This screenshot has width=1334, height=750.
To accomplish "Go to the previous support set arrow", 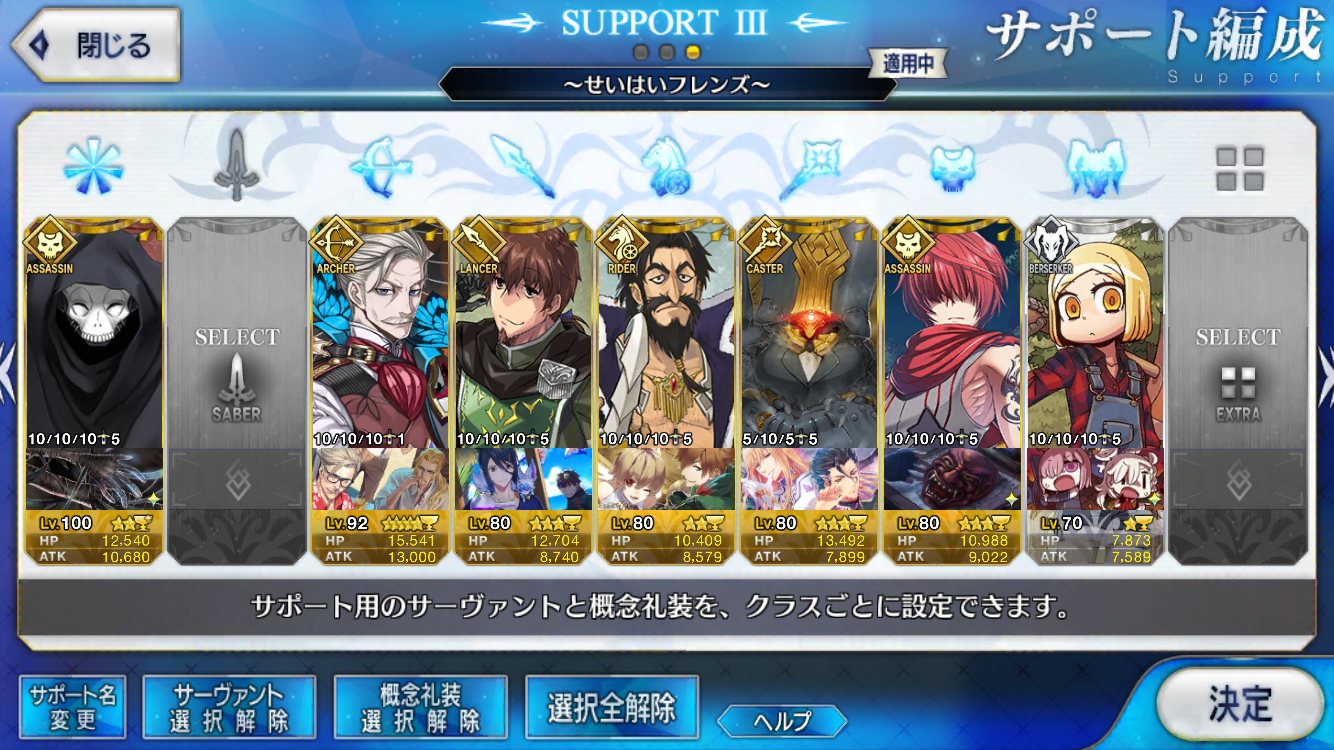I will 6,362.
